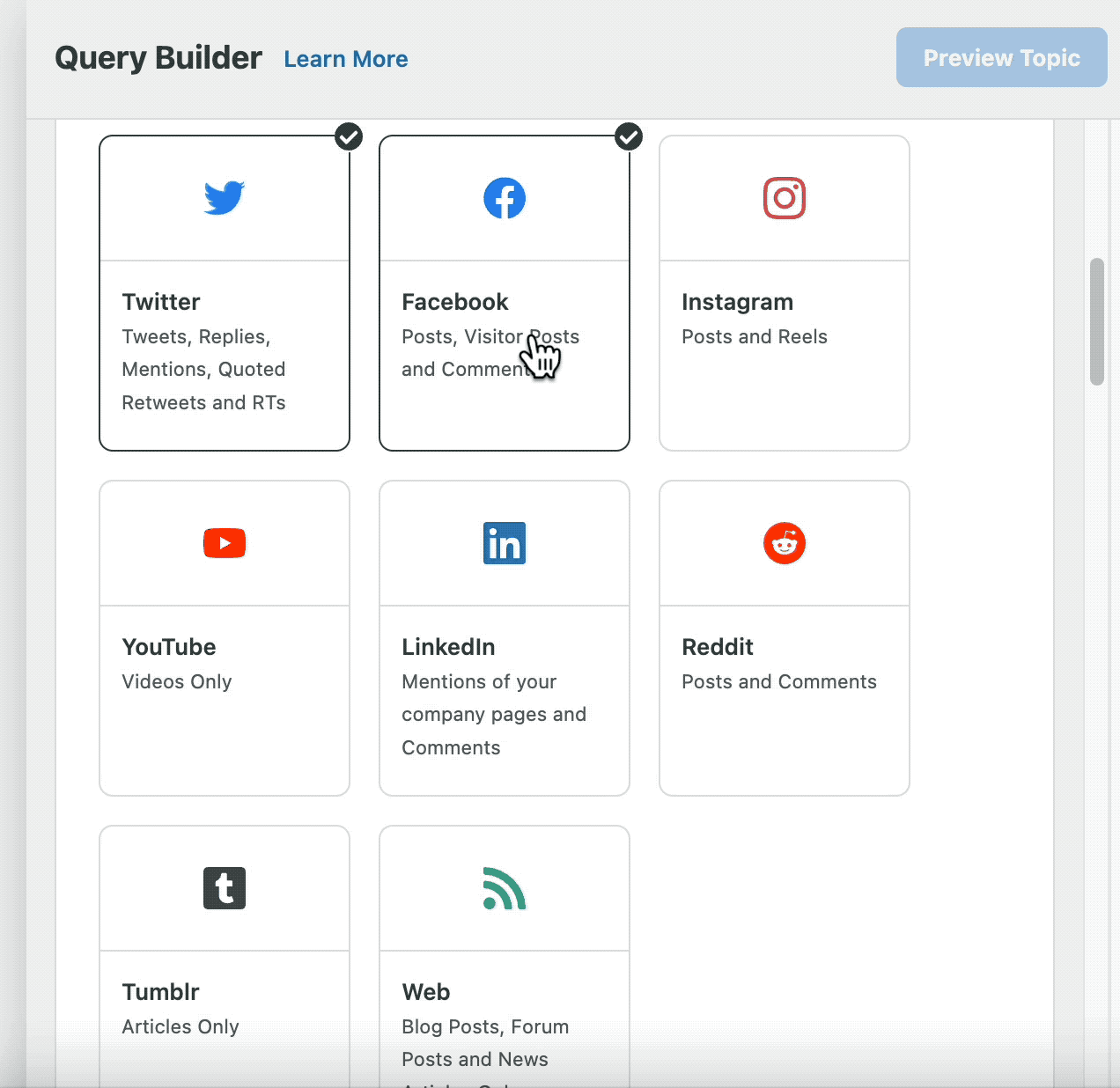Click 'Blog Posts, Forum' description text
The height and width of the screenshot is (1088, 1120).
tap(485, 1026)
